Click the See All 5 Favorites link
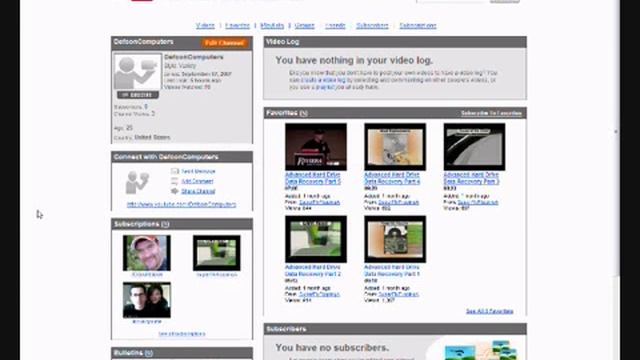 pyautogui.click(x=490, y=311)
